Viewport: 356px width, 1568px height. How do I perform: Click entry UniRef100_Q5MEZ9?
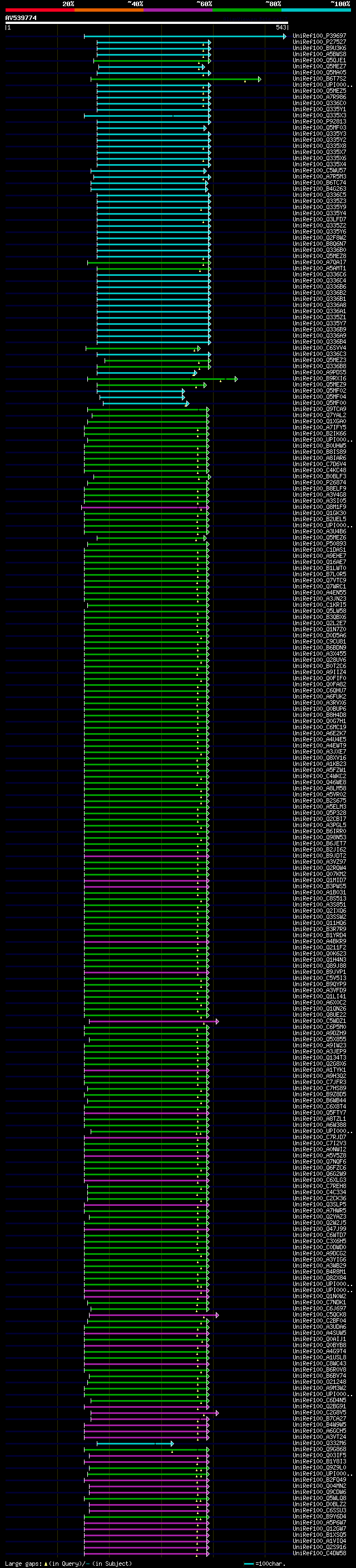pyautogui.click(x=319, y=385)
